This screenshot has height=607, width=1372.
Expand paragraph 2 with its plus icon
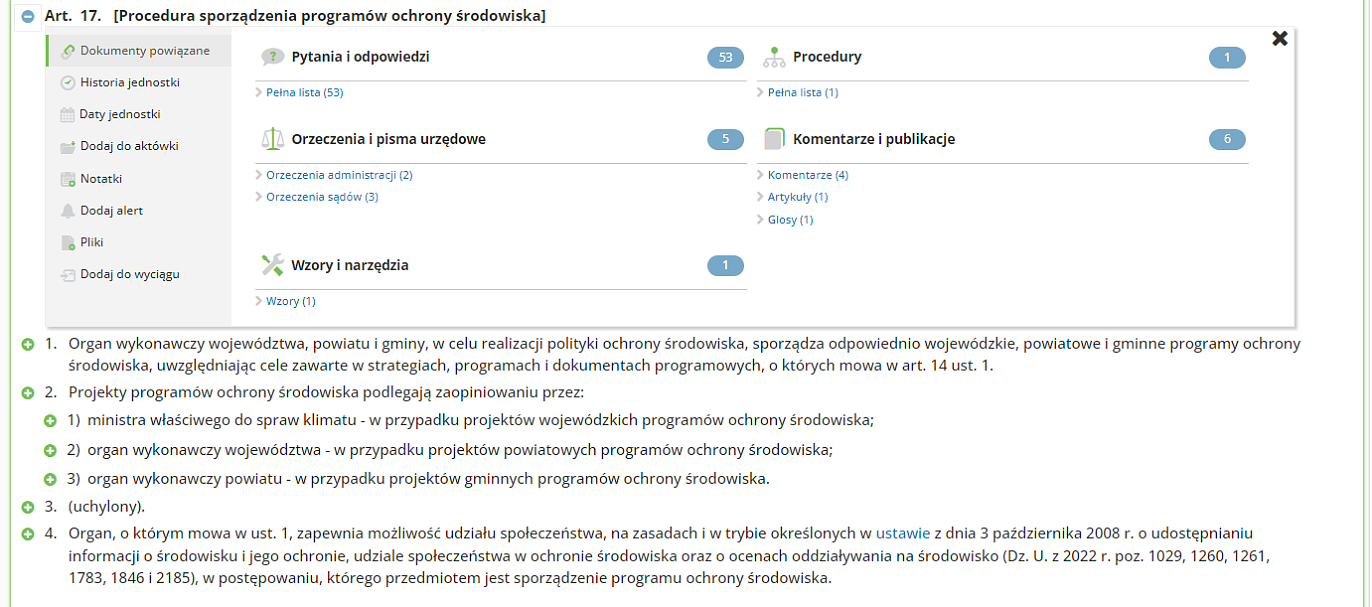pos(28,392)
